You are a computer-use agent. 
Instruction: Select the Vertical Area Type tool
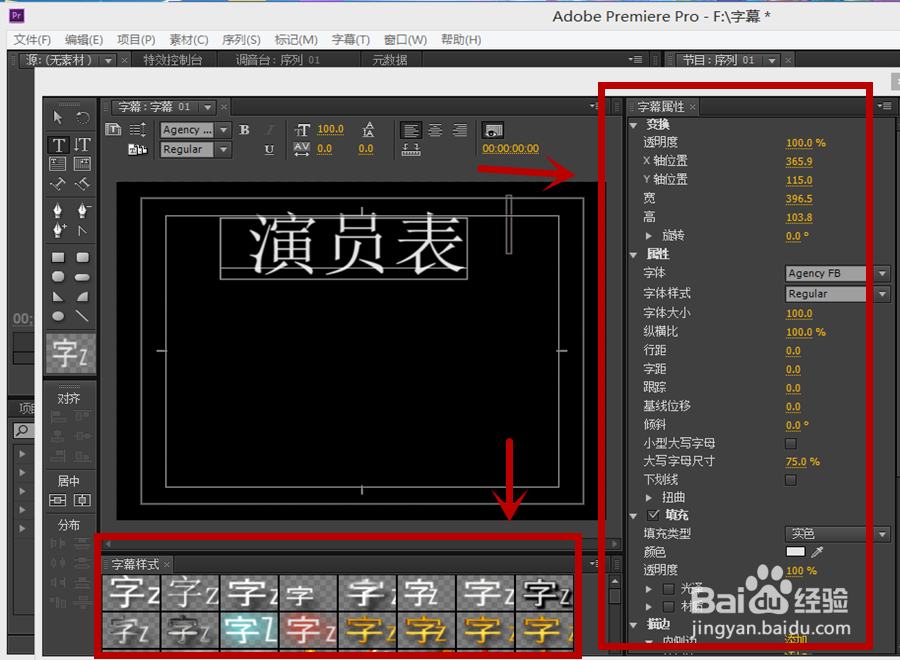tap(83, 164)
